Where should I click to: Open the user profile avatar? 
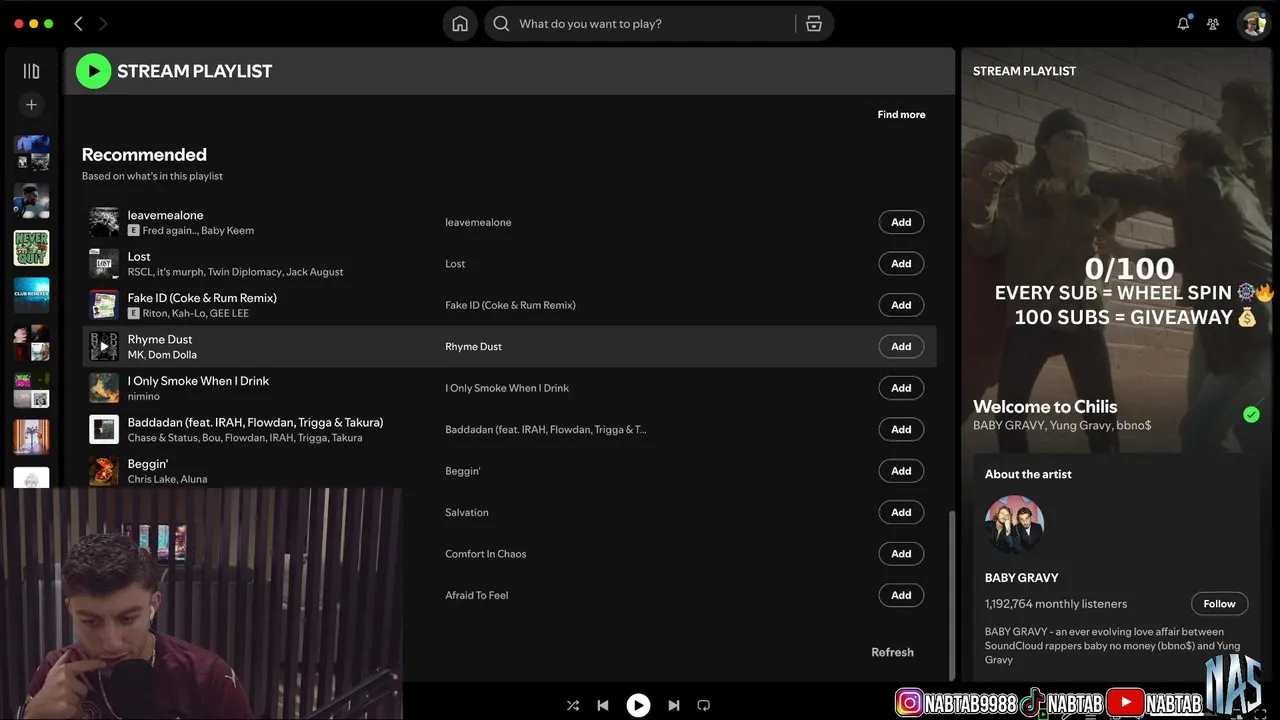click(1254, 24)
